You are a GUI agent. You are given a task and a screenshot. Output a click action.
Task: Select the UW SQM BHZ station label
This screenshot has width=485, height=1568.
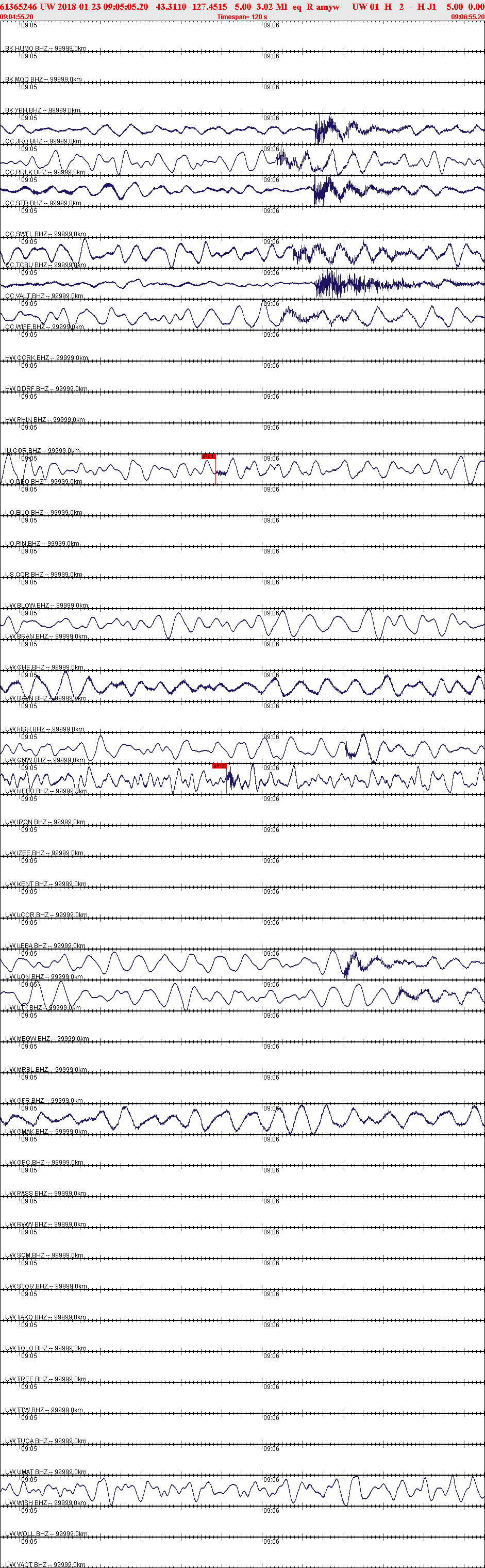[44, 1256]
